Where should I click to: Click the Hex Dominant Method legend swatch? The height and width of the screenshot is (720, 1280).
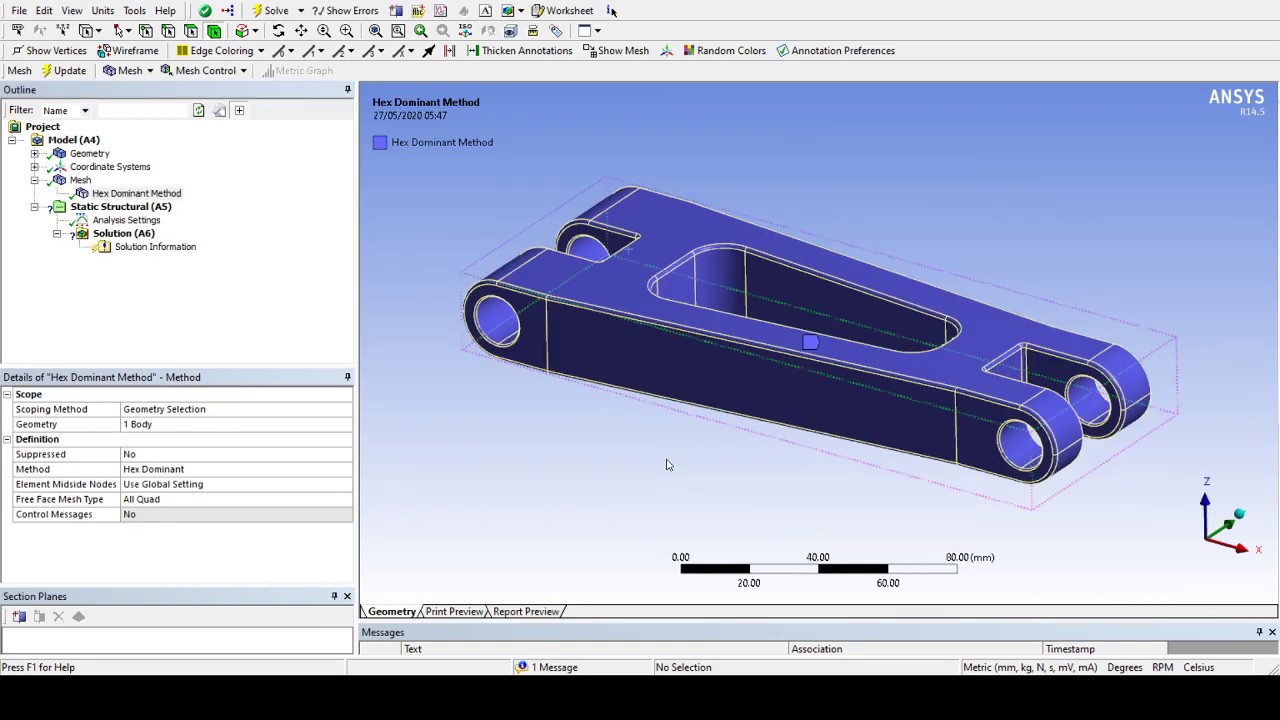(380, 143)
